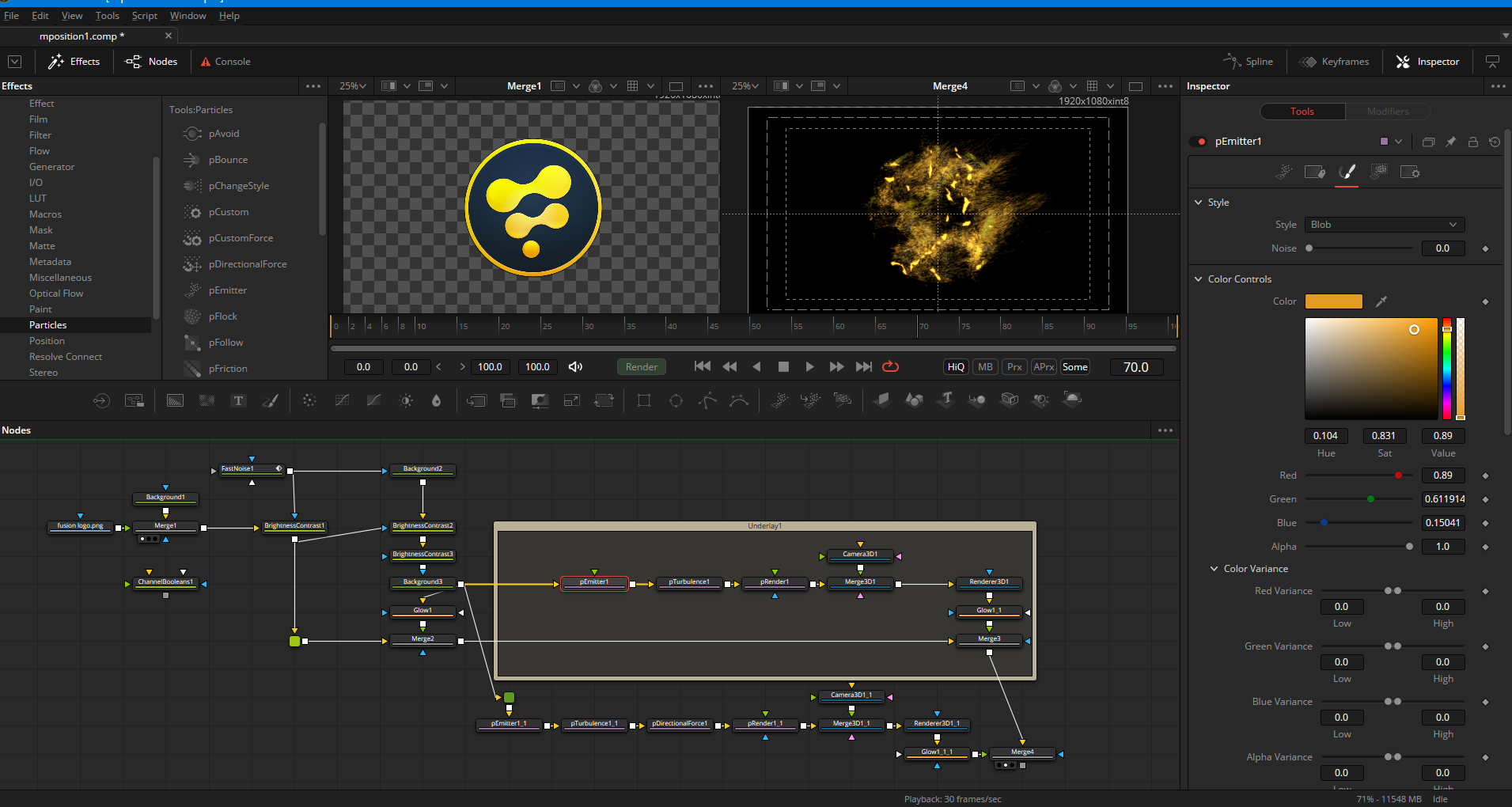Add a Polygon mask tool

point(707,400)
